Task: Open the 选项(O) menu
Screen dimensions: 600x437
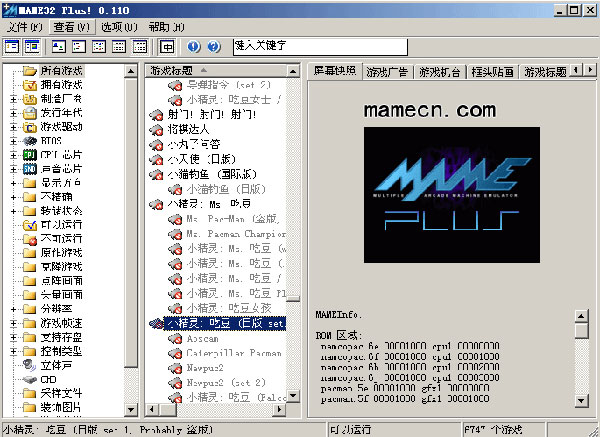Action: coord(119,27)
